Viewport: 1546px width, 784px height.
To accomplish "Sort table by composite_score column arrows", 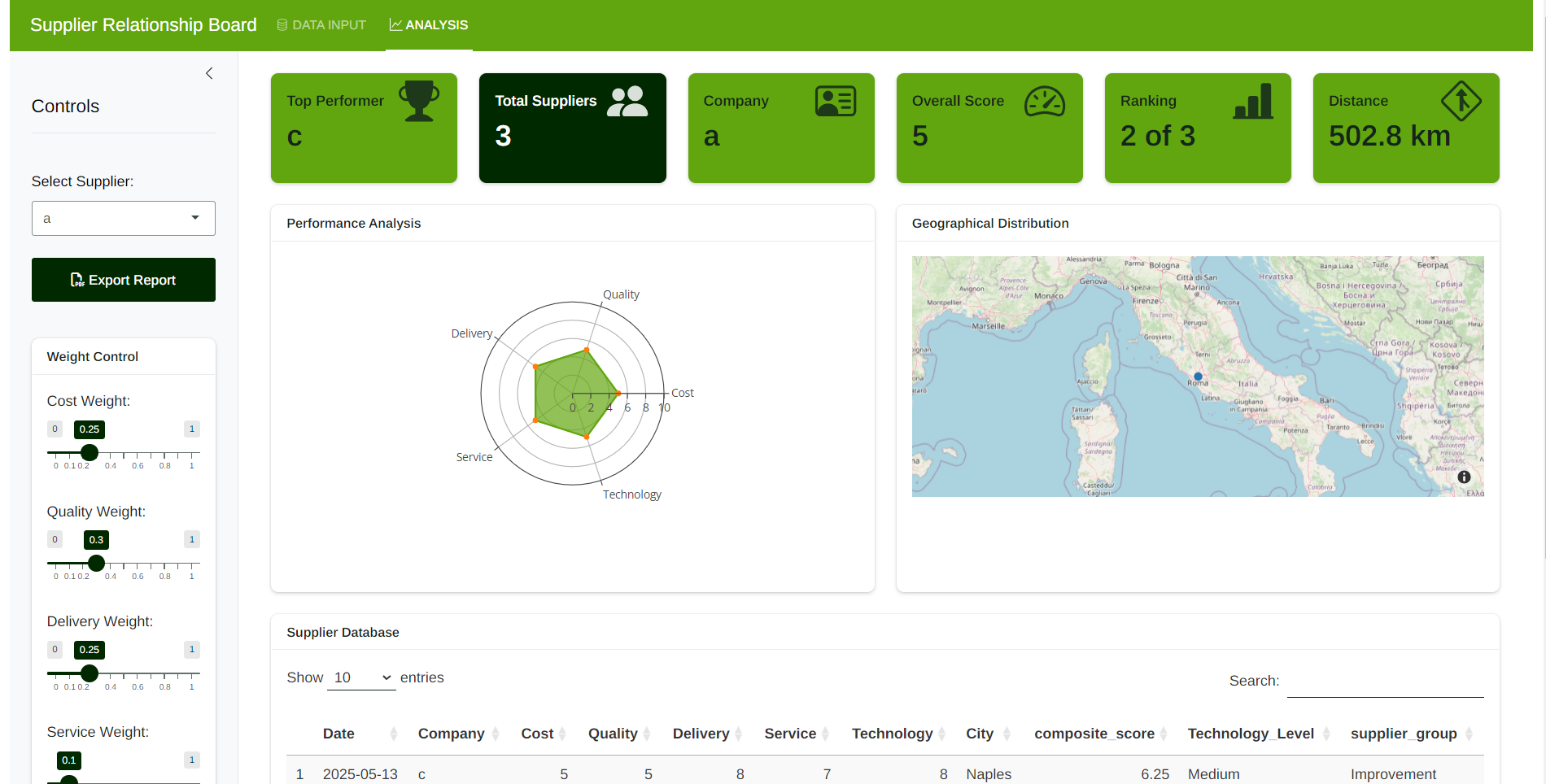I will [x=1164, y=734].
